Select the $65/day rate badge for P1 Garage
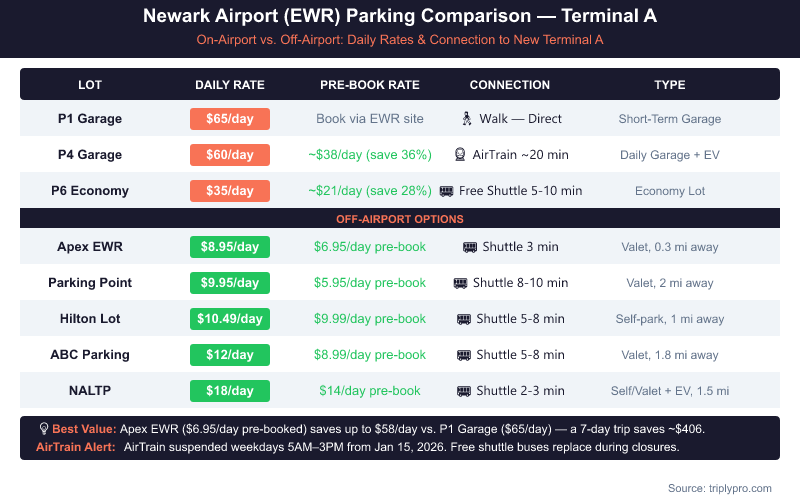 230,119
